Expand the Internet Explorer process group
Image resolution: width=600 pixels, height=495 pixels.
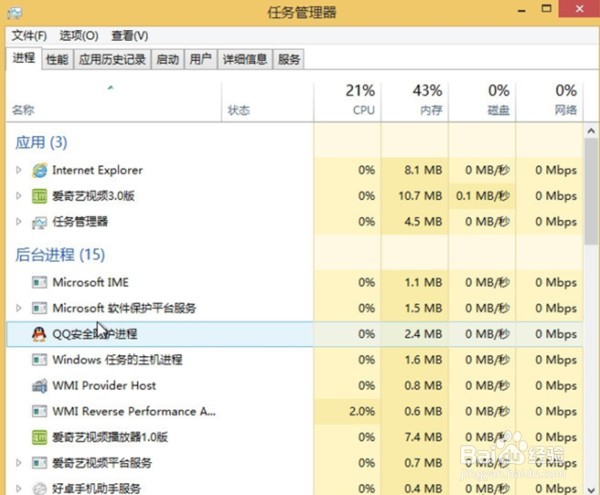18,170
